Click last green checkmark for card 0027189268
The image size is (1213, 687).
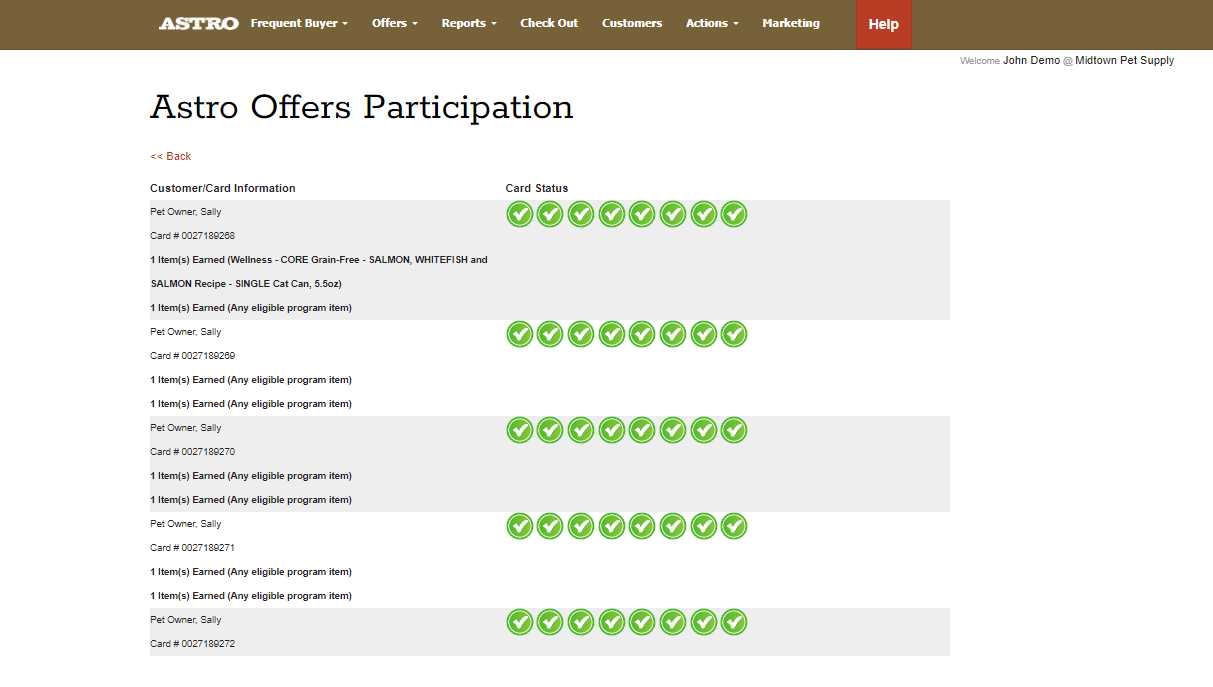click(734, 214)
